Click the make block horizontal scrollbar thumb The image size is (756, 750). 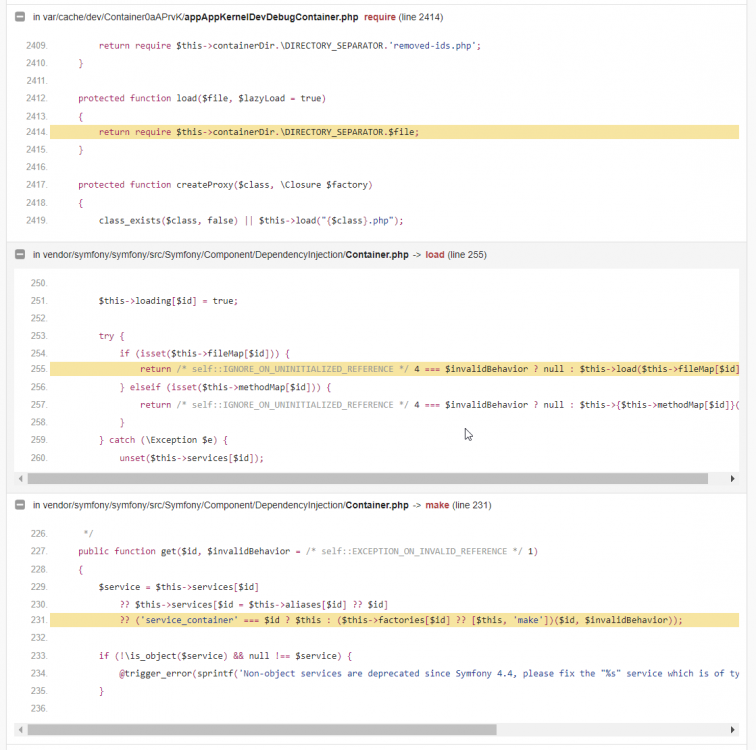tap(262, 730)
